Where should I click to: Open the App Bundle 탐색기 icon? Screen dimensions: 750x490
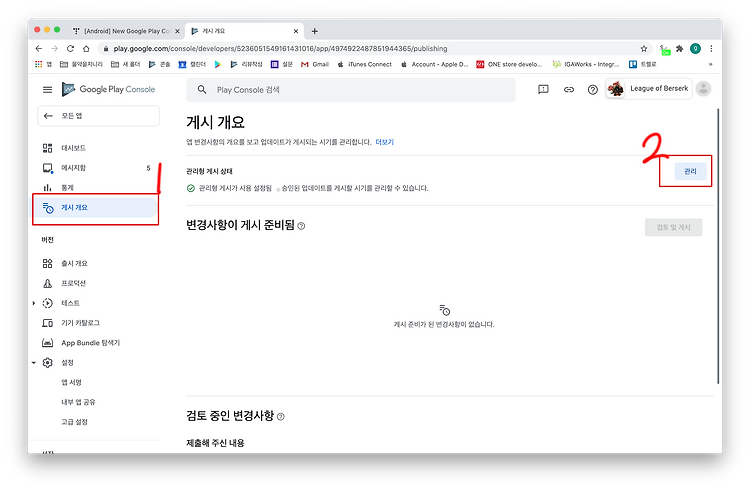coord(47,343)
